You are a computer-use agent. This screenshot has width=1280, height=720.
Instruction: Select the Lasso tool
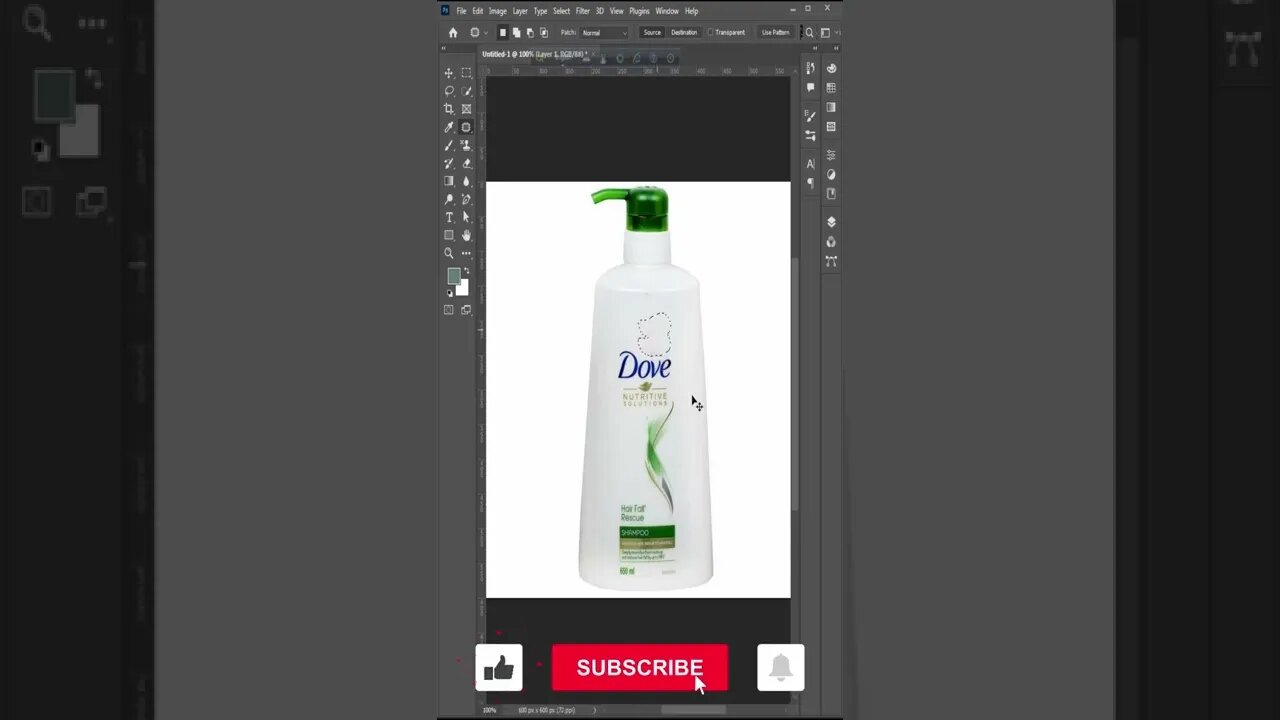(449, 91)
